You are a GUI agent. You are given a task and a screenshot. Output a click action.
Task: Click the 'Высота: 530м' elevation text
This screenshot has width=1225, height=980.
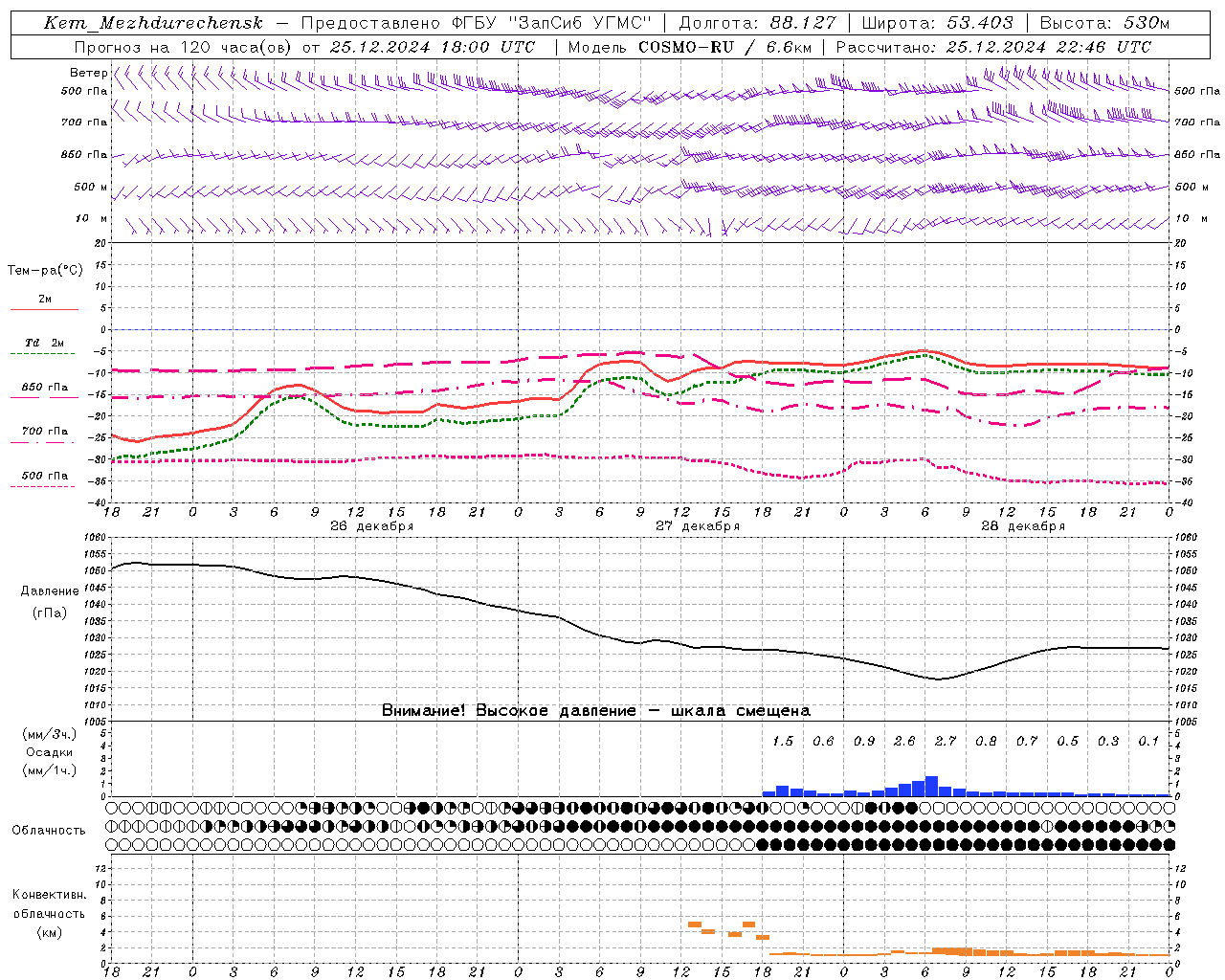(x=1105, y=23)
